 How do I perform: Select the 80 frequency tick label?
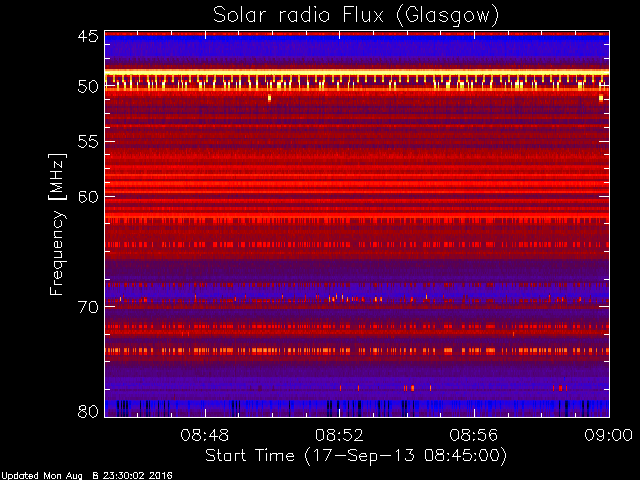88,411
